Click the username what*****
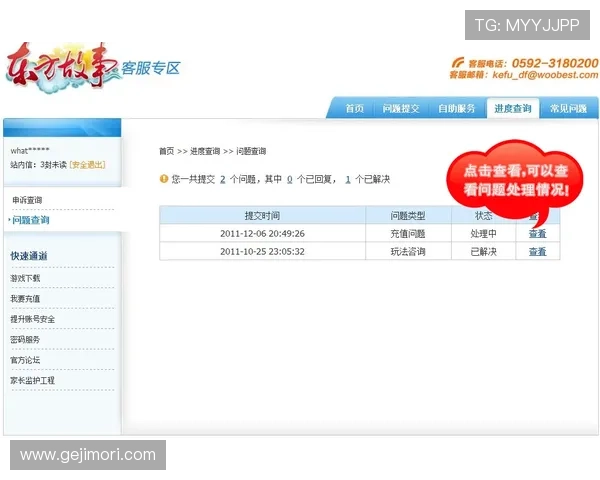Screen dimensions: 600x480 click(x=30, y=150)
